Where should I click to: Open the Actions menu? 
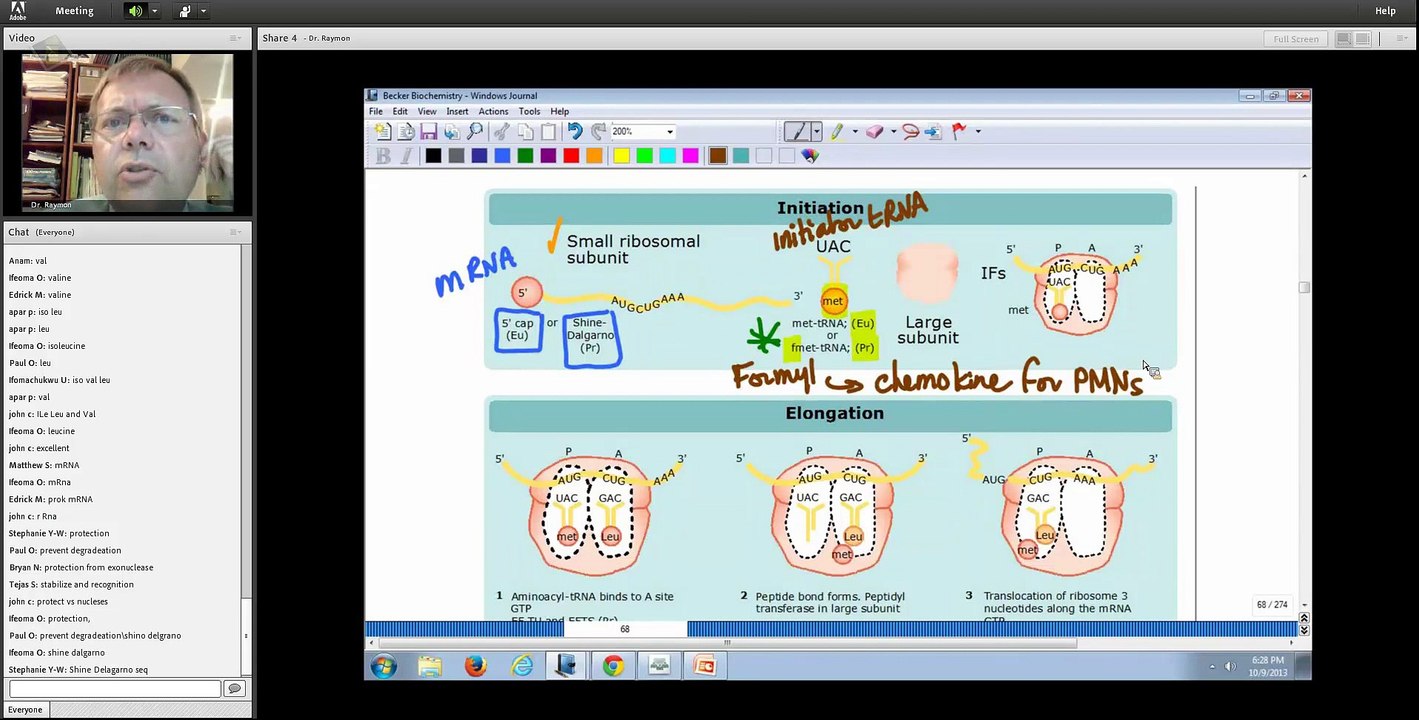(493, 111)
